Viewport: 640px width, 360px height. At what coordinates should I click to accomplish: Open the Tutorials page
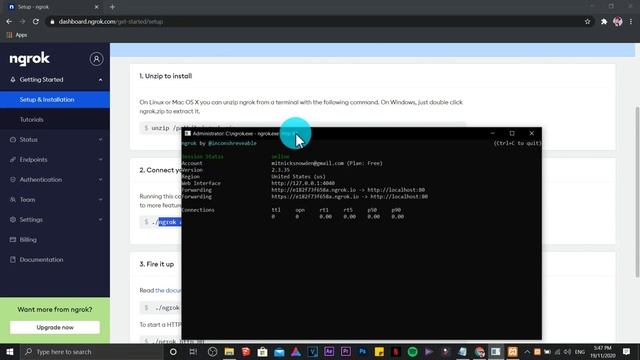[31, 120]
